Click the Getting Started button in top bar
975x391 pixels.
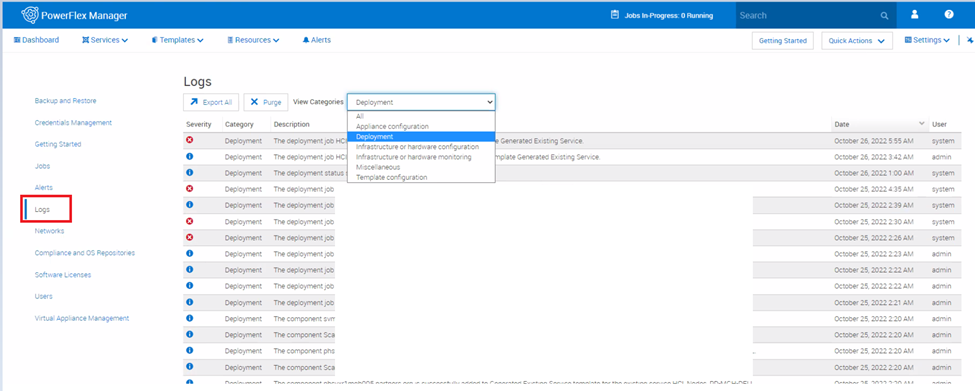point(782,41)
